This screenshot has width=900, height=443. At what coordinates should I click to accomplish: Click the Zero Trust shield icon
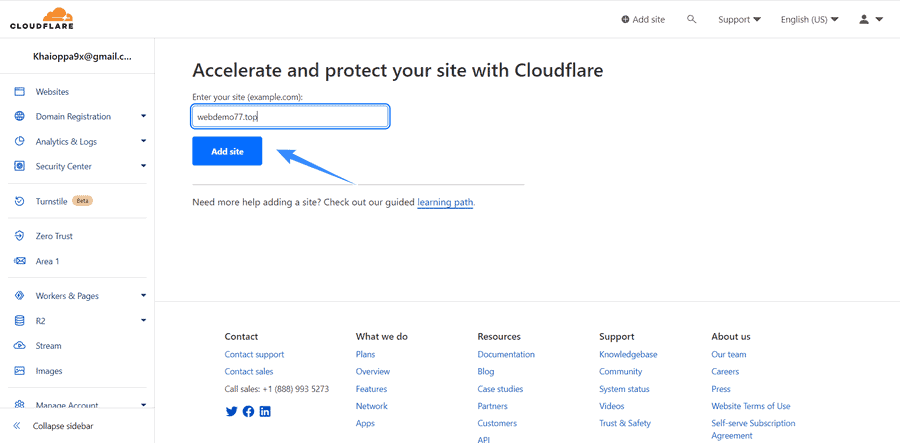(x=20, y=236)
